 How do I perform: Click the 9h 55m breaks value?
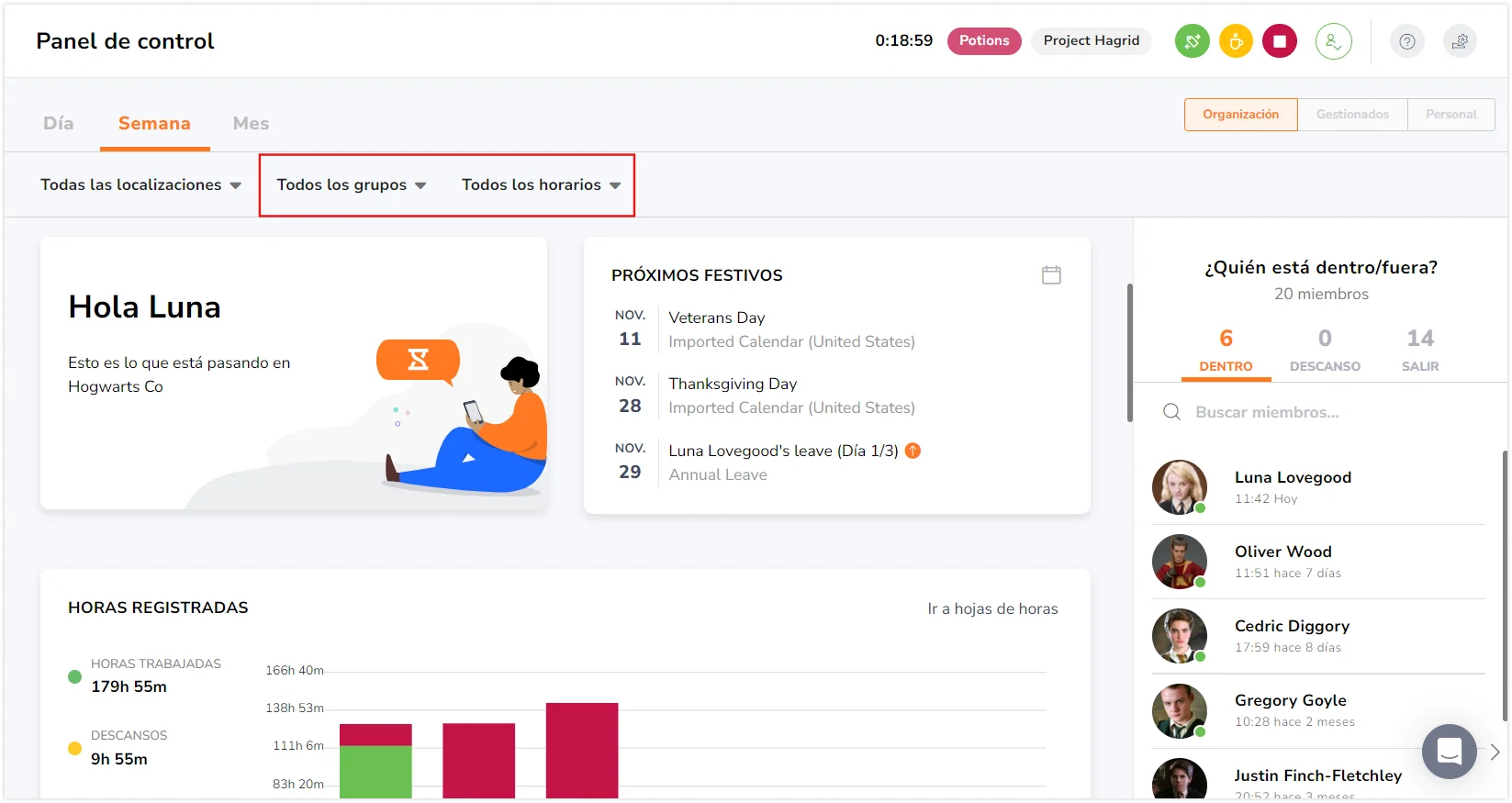119,759
